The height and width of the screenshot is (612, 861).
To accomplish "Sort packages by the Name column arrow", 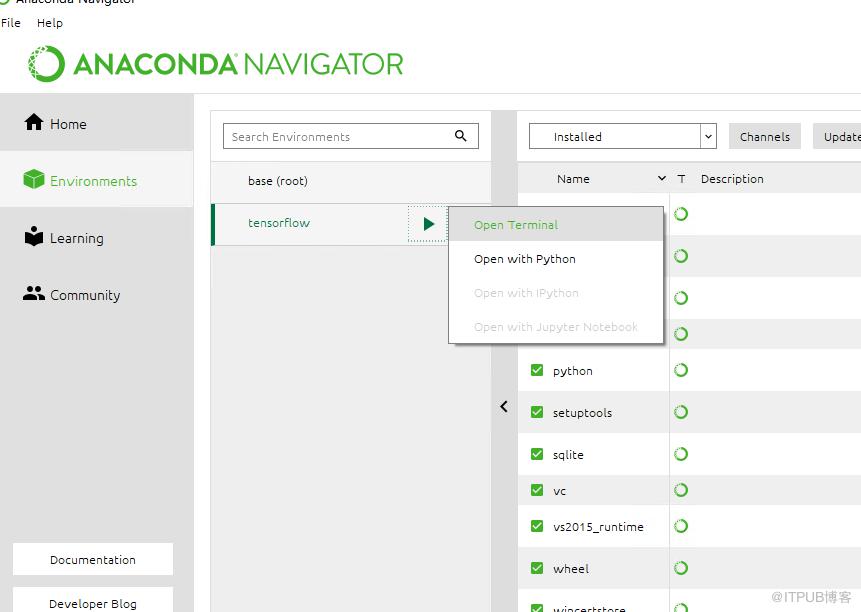I will point(662,178).
